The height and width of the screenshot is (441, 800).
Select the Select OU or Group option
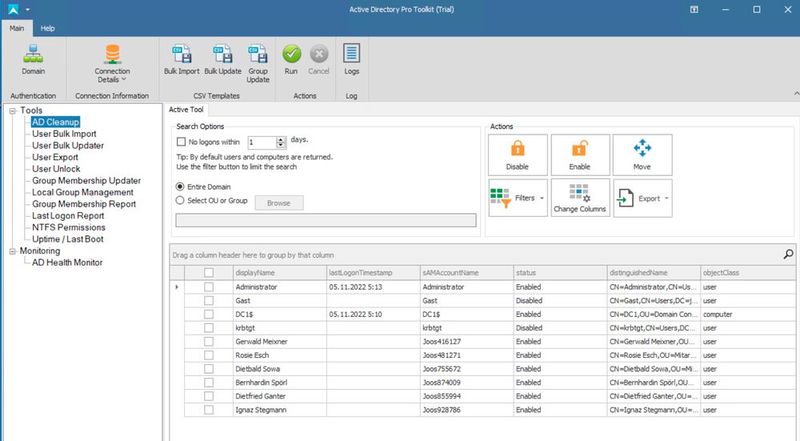point(180,201)
